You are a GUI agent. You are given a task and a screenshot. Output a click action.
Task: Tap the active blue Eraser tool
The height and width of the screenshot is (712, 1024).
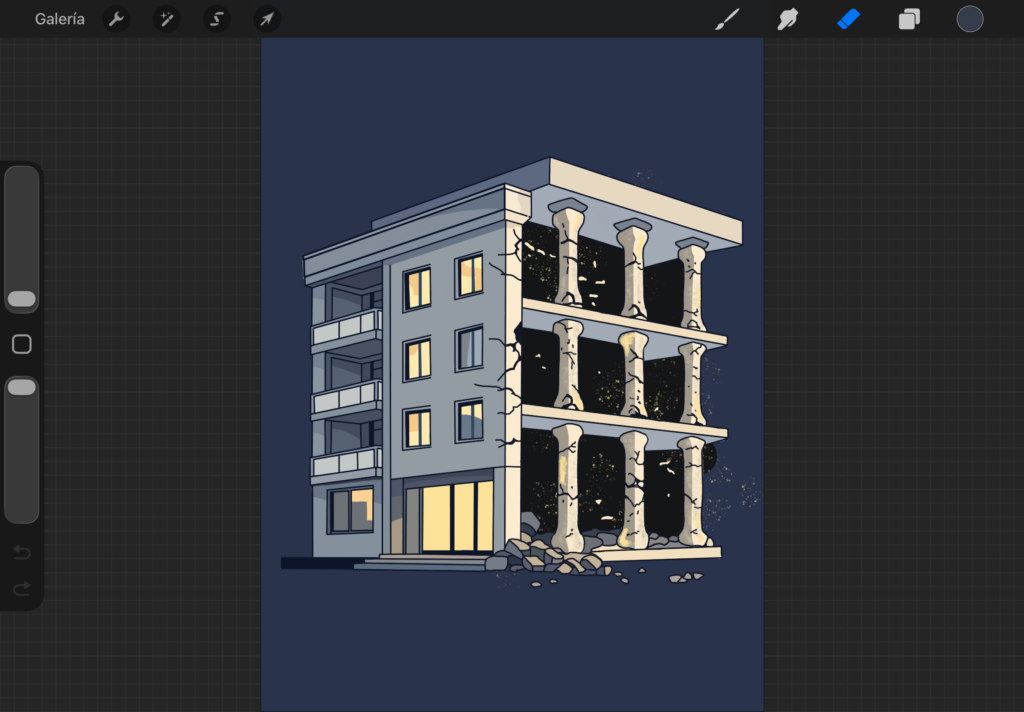[x=848, y=19]
